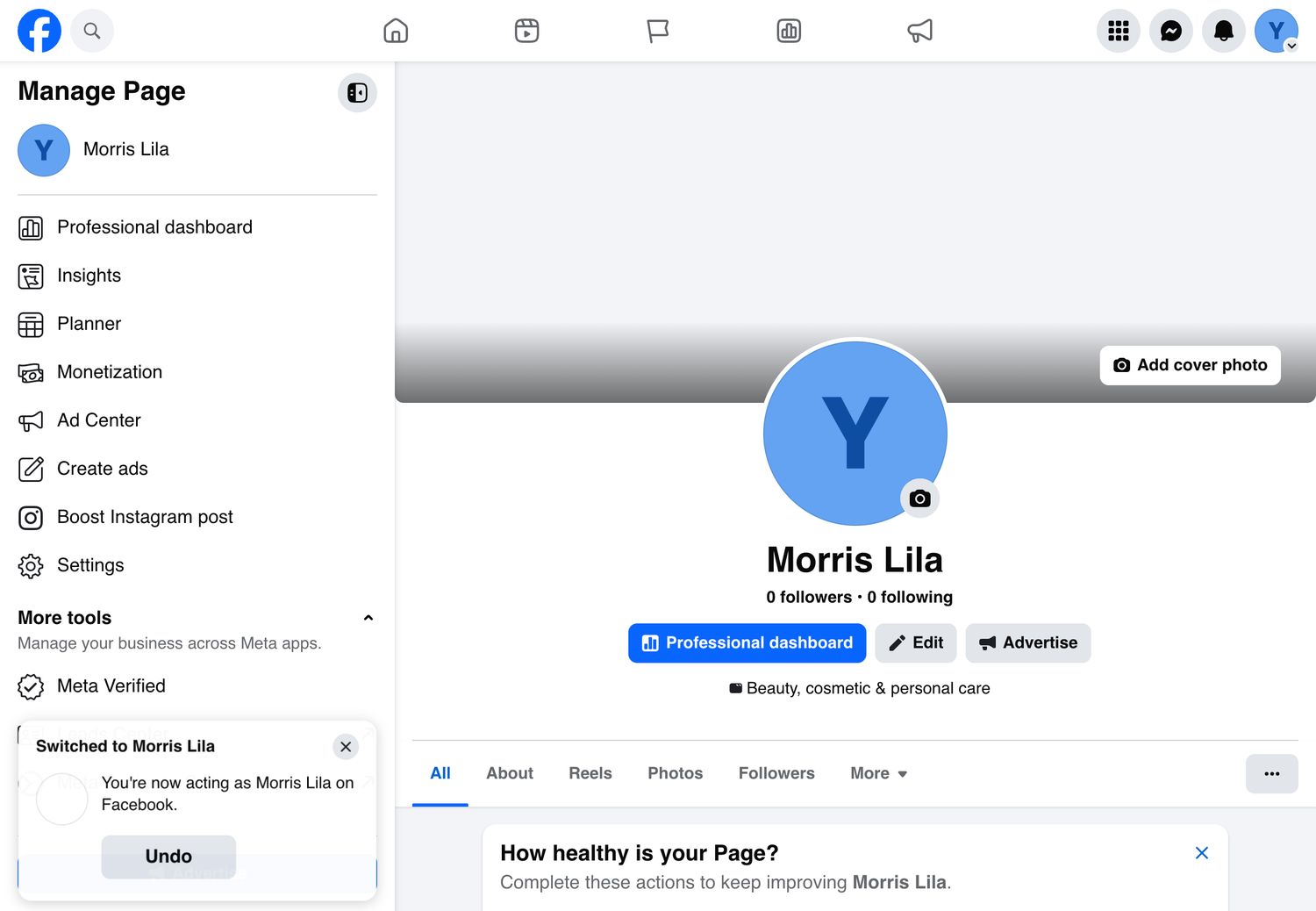Viewport: 1316px width, 911px height.
Task: Open Ad Center megaphone in top bar
Action: point(919,31)
